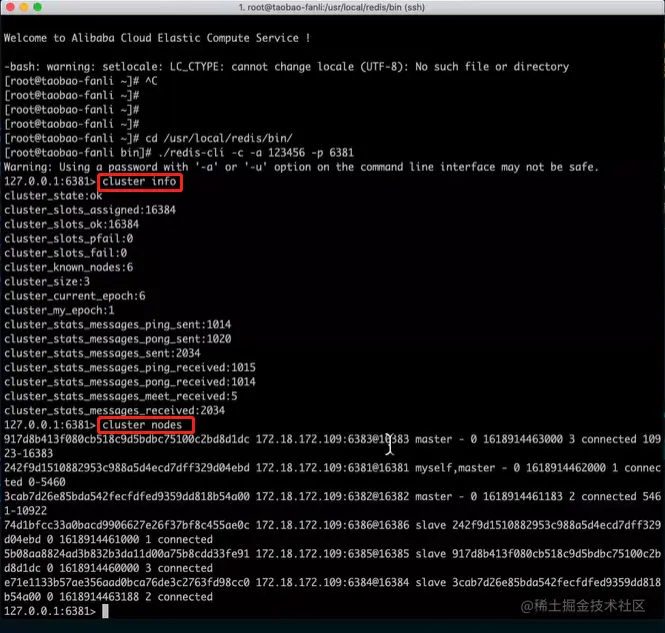665x633 pixels.
Task: Click the 'cluster_slots_pfail:0' line
Action: pyautogui.click(x=68, y=239)
